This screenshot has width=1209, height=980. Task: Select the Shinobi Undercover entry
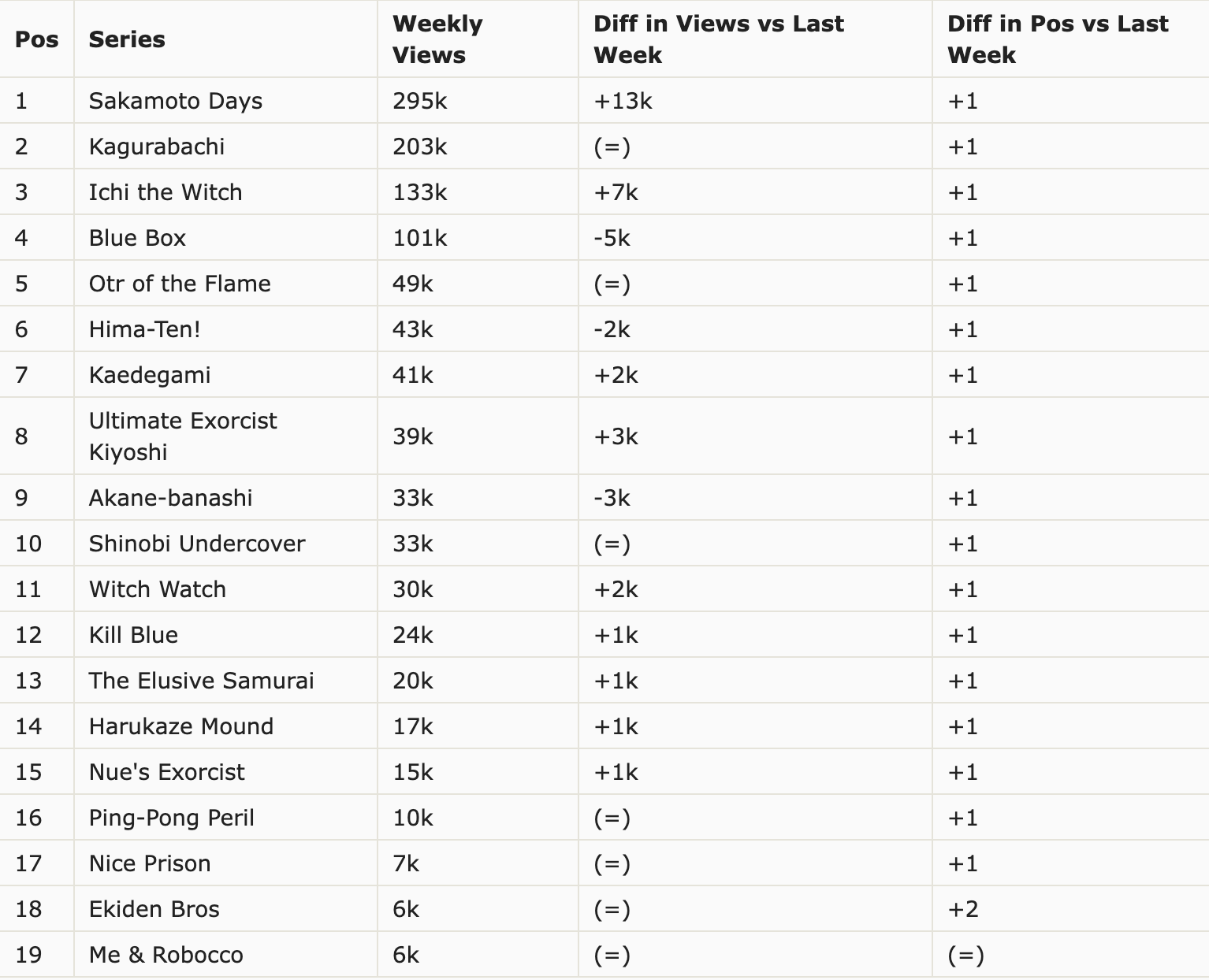(x=197, y=544)
